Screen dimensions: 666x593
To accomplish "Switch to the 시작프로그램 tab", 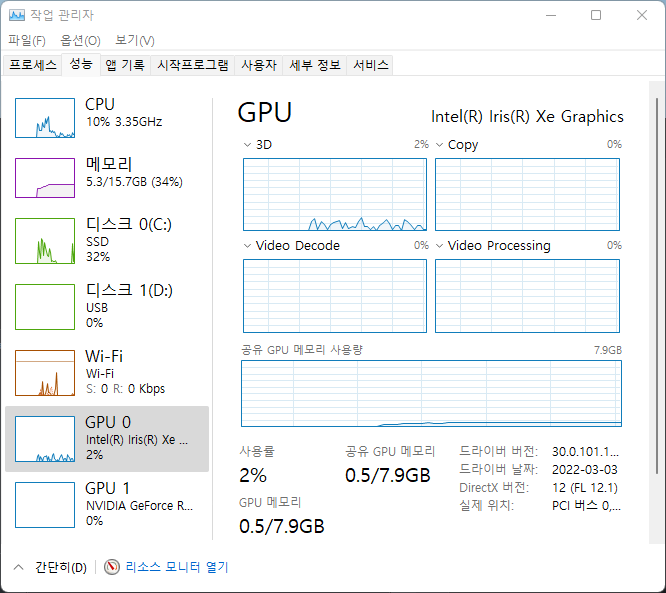I will [x=193, y=65].
